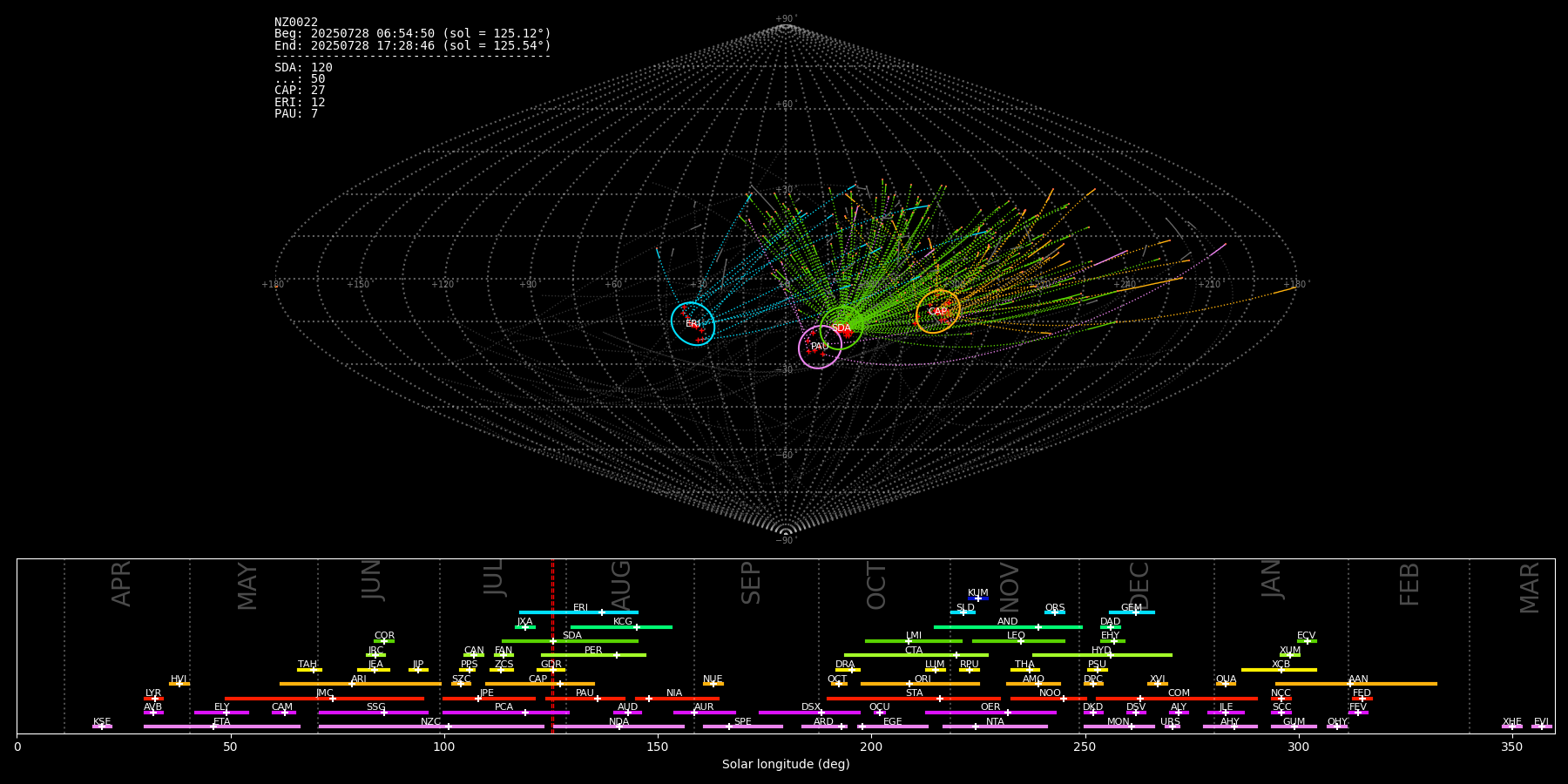Click the 'ERI: 12' count in the legend
1568x784 pixels.
tap(300, 102)
